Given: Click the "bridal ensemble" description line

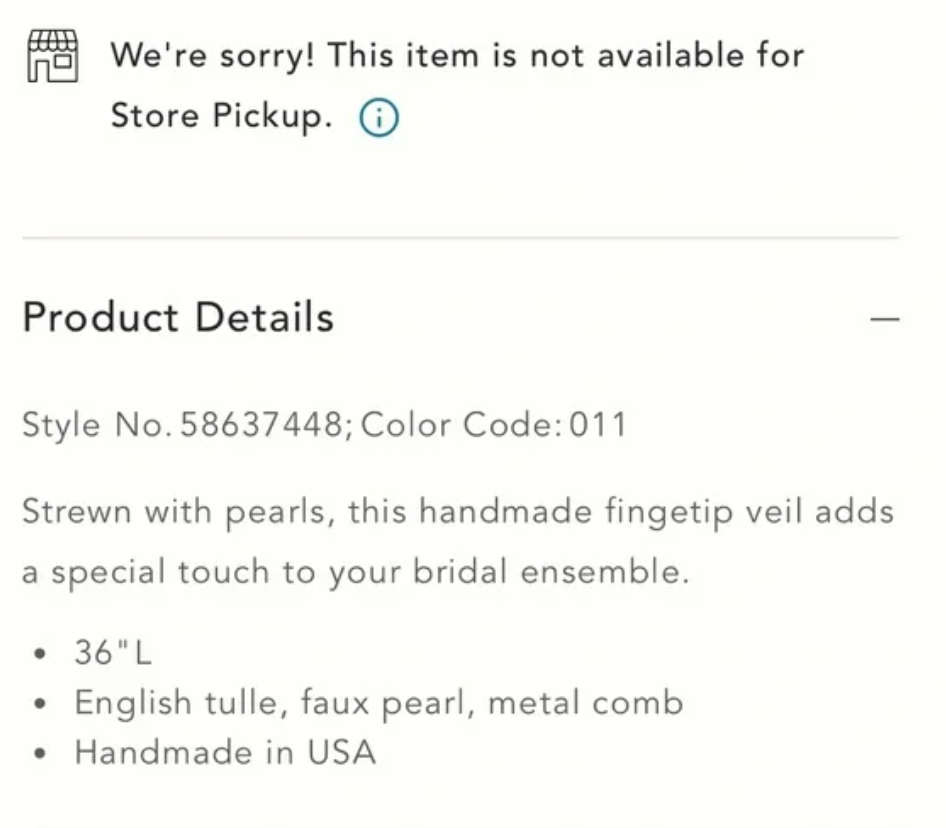Looking at the screenshot, I should [355, 573].
